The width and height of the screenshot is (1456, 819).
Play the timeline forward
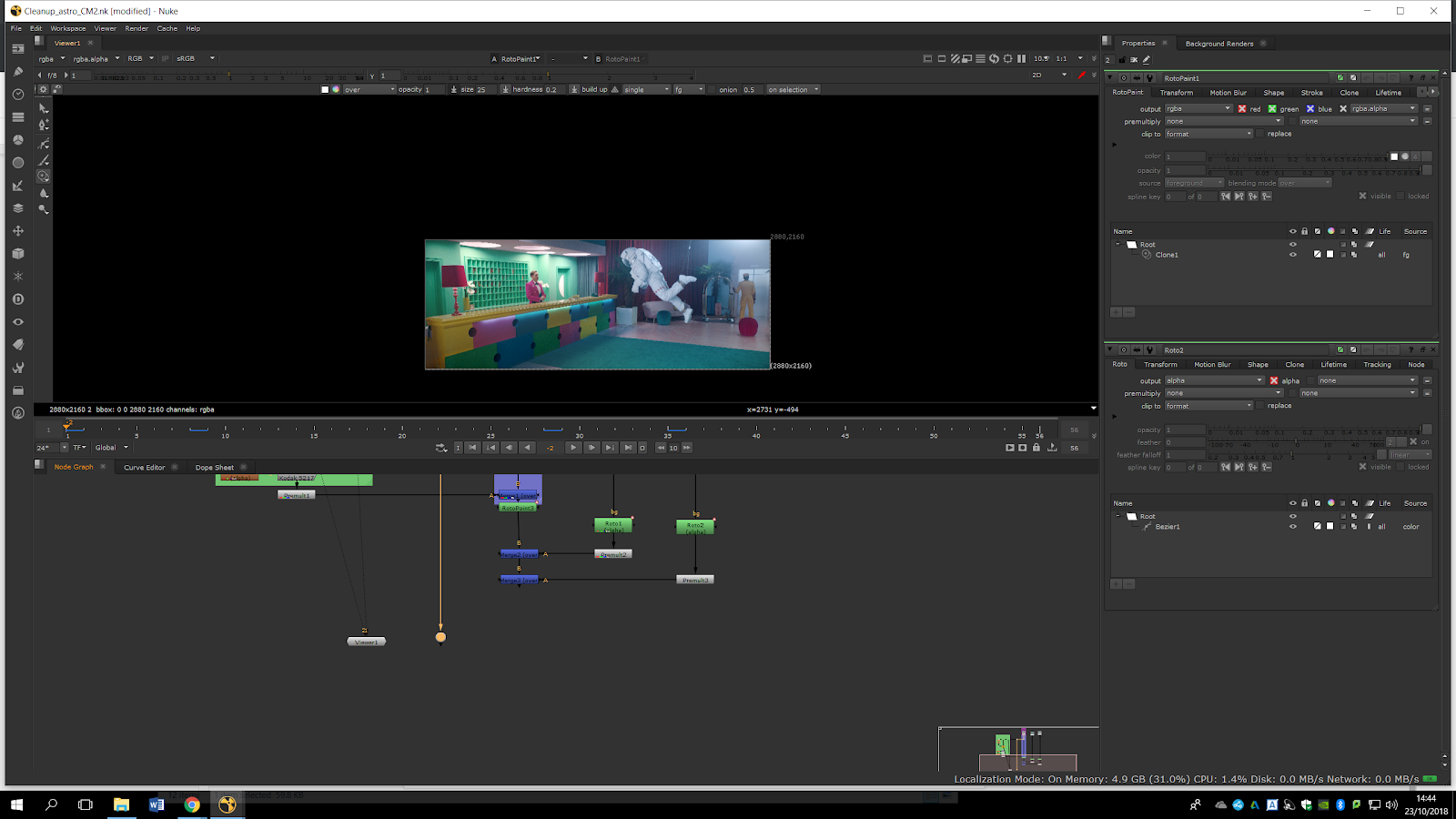coord(572,448)
